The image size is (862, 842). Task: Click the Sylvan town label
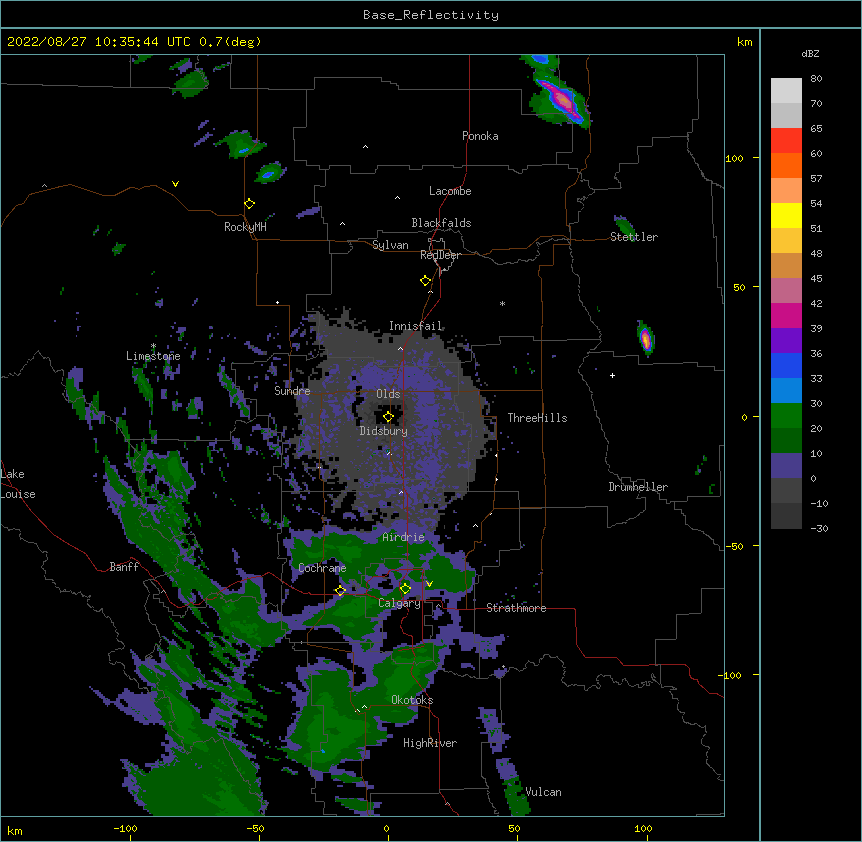(390, 245)
